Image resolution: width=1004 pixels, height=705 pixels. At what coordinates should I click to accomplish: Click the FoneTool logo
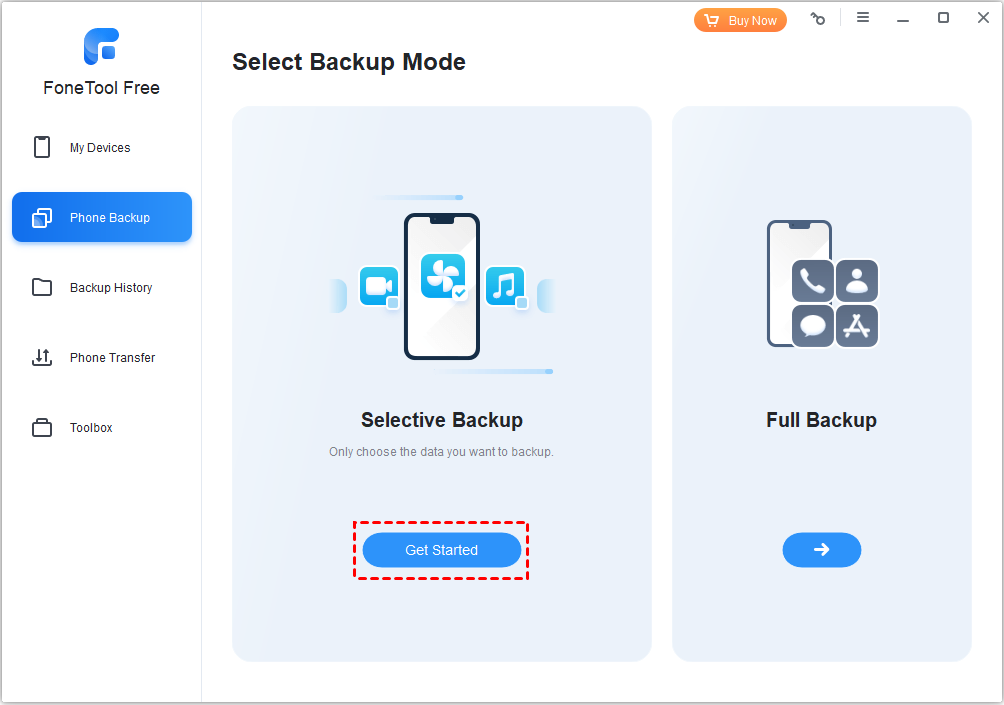point(101,46)
